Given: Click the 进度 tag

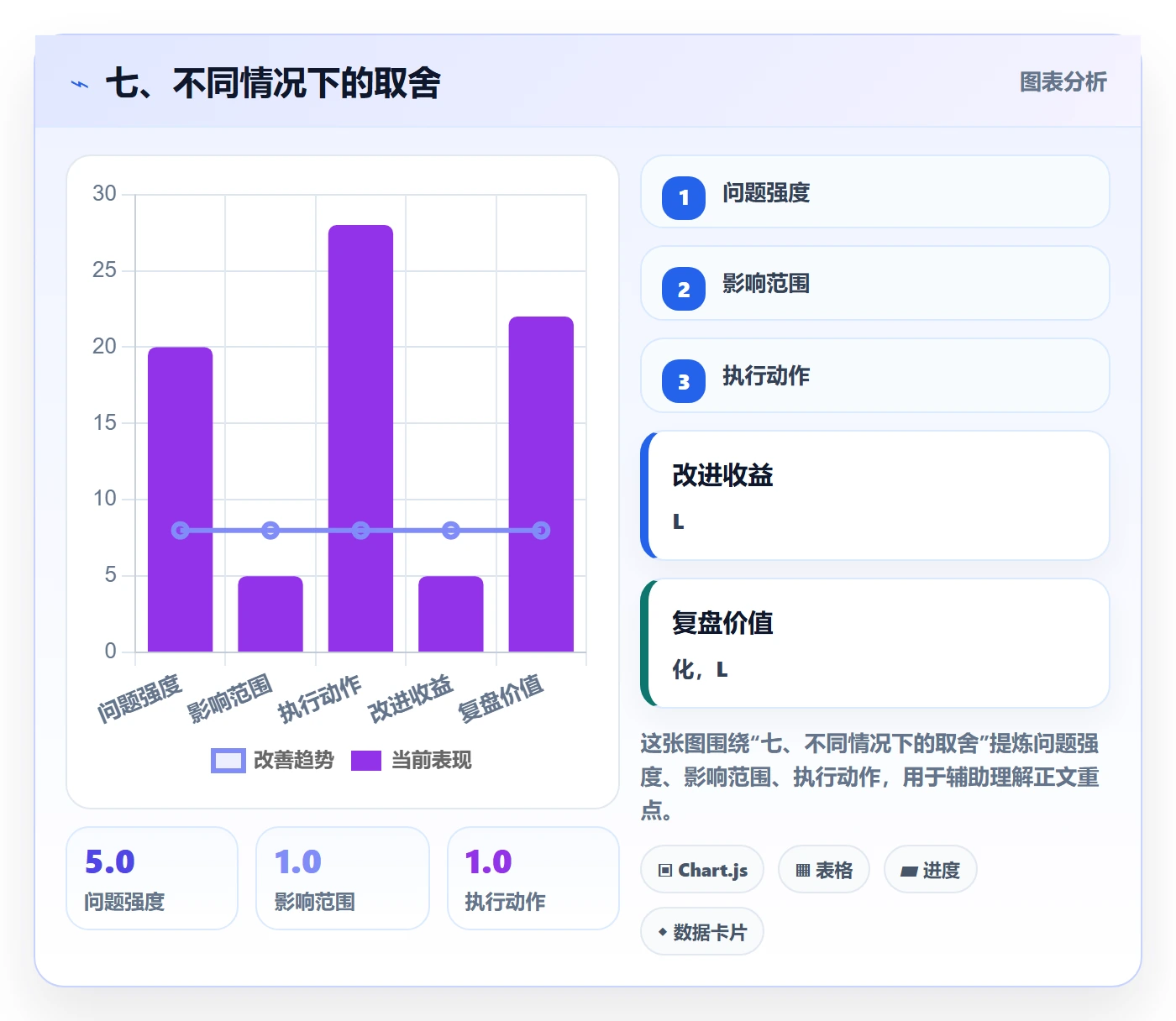Looking at the screenshot, I should pos(931,870).
